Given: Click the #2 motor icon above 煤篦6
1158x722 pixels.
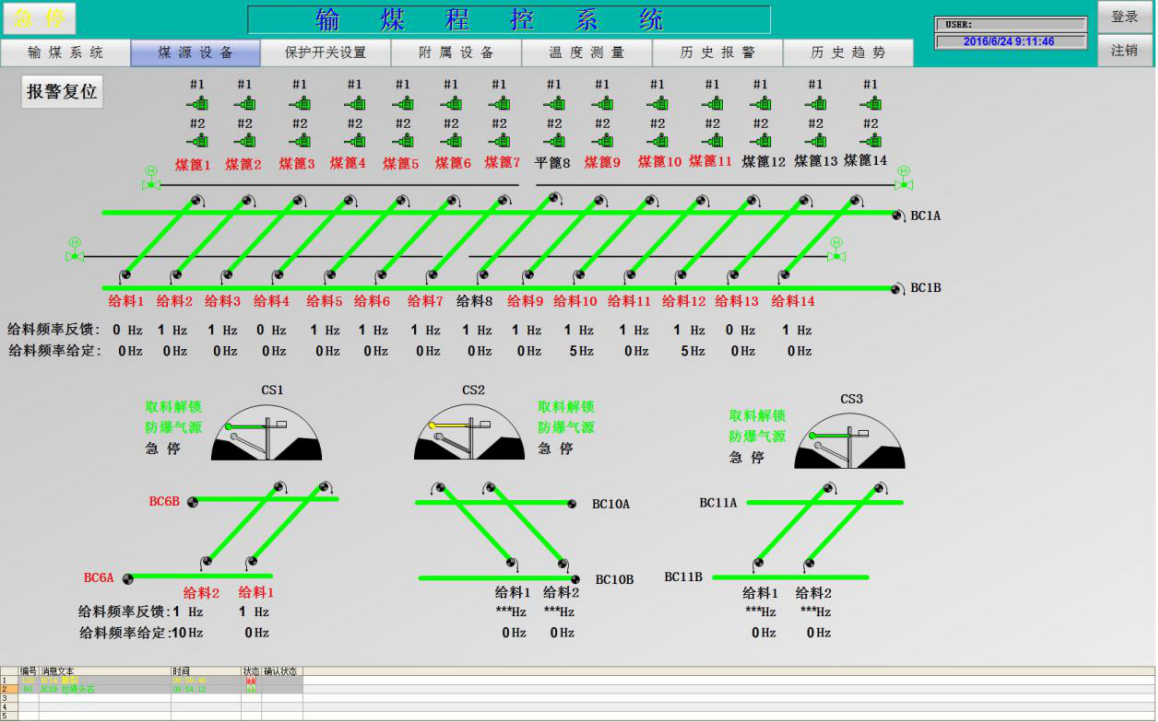Looking at the screenshot, I should click(450, 140).
